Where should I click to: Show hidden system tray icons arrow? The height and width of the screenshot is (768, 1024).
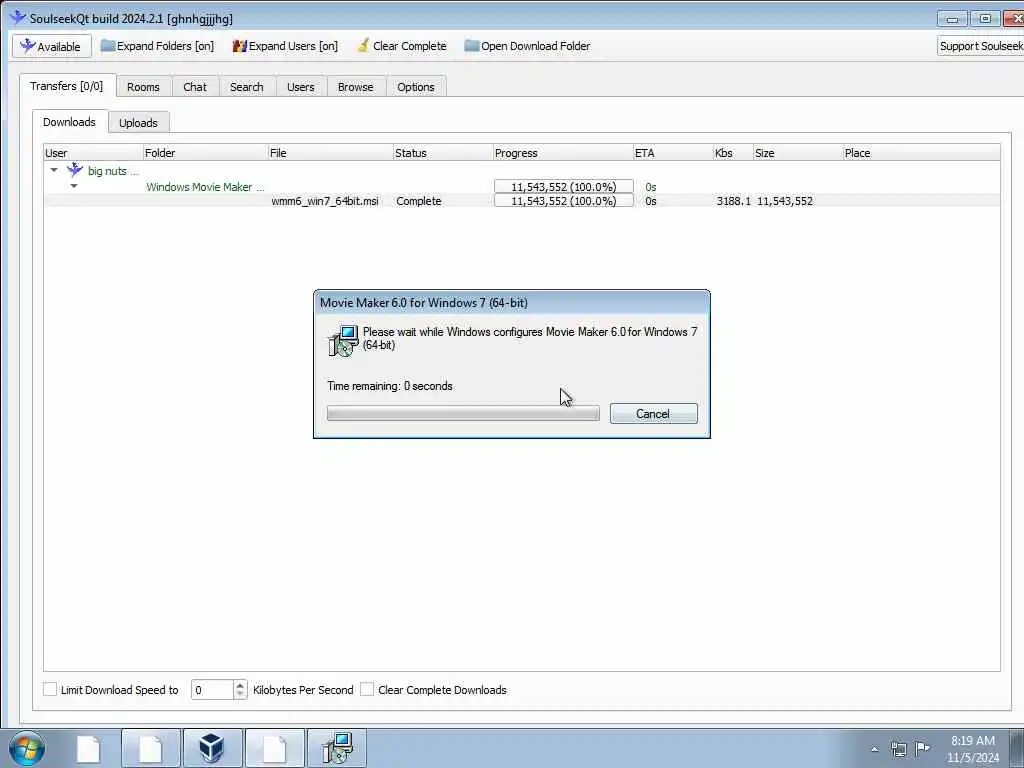pyautogui.click(x=874, y=749)
